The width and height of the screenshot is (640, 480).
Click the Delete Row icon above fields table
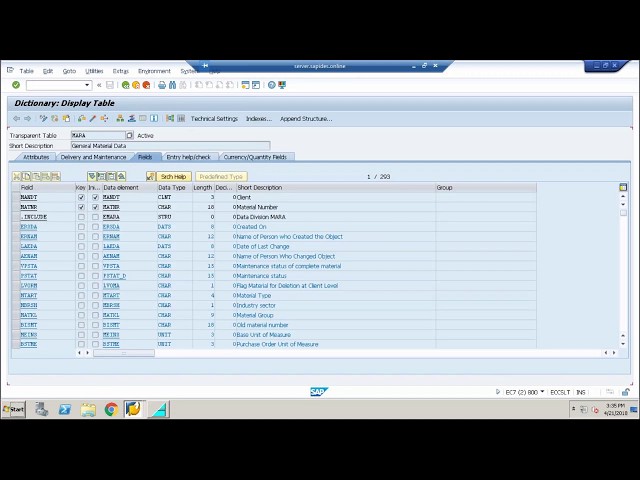56,176
